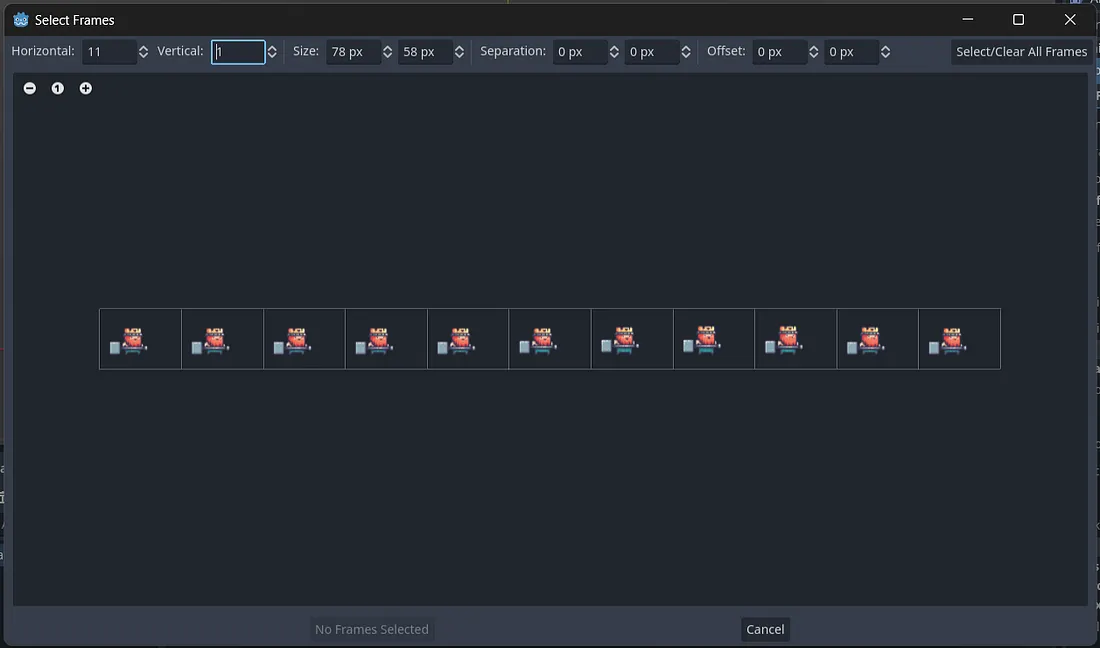Viewport: 1100px width, 648px height.
Task: Click Select/Clear All Frames button
Action: point(1021,52)
